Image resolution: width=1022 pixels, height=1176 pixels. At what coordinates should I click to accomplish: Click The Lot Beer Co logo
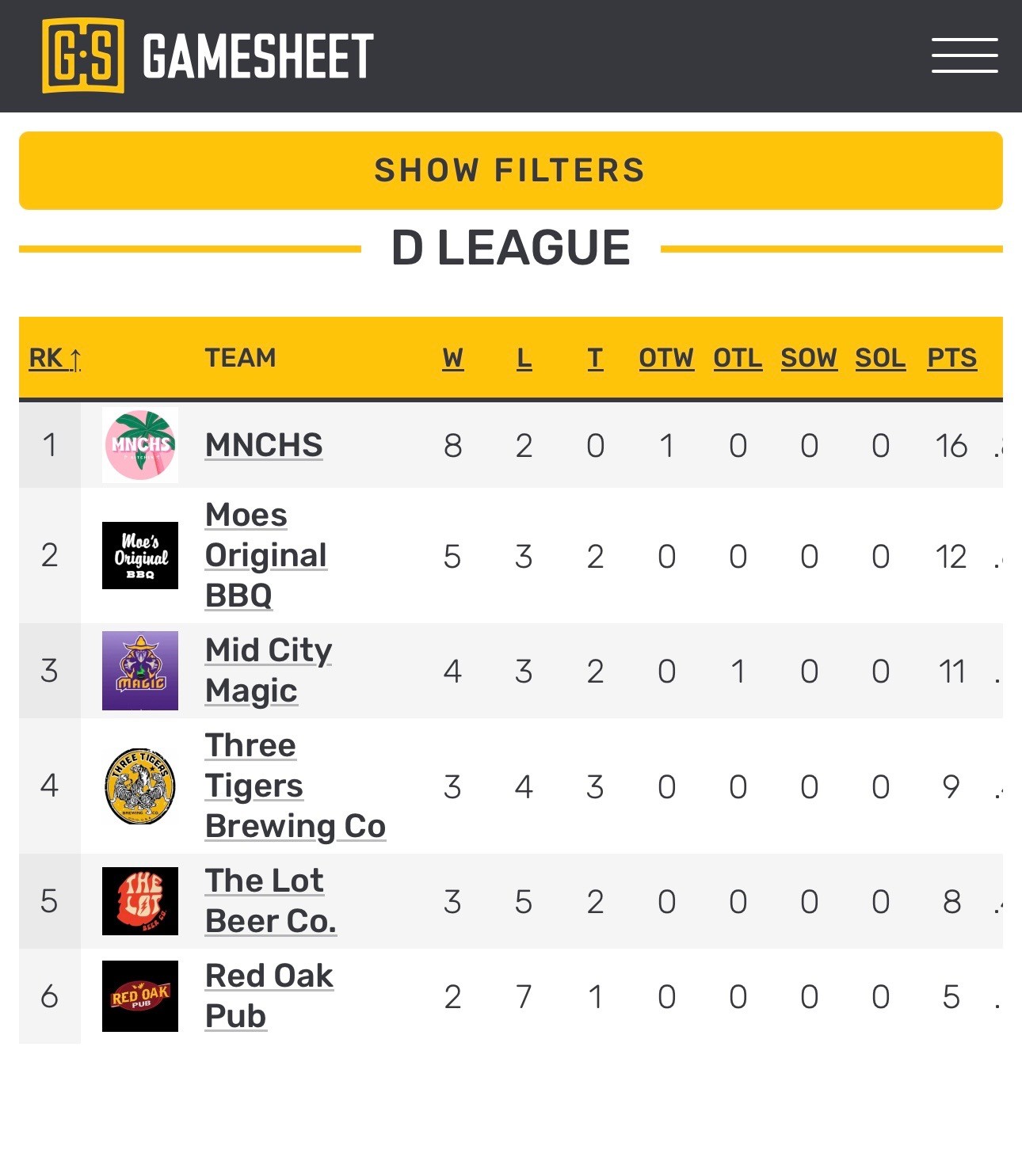(x=140, y=901)
